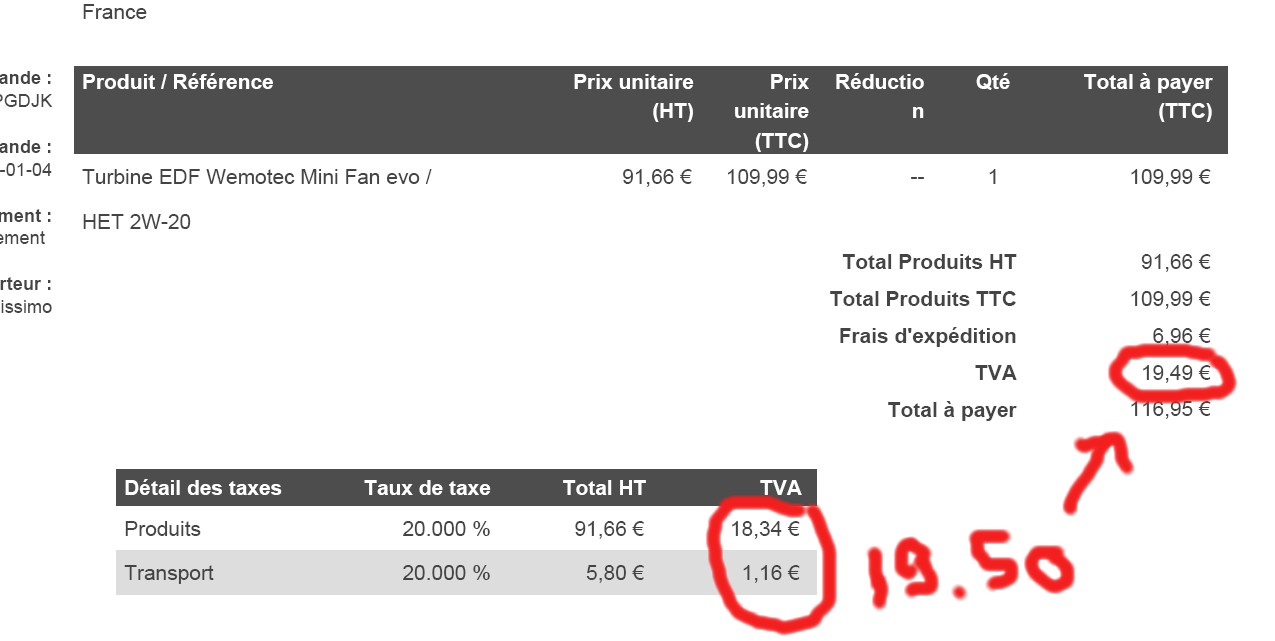Select the "Frais d'expédition" label

point(927,336)
